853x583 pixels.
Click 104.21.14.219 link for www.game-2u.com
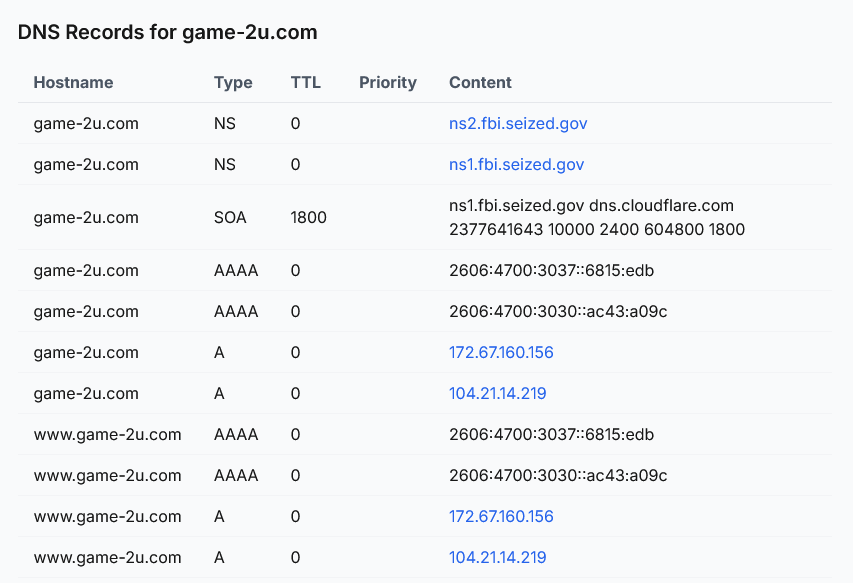497,557
